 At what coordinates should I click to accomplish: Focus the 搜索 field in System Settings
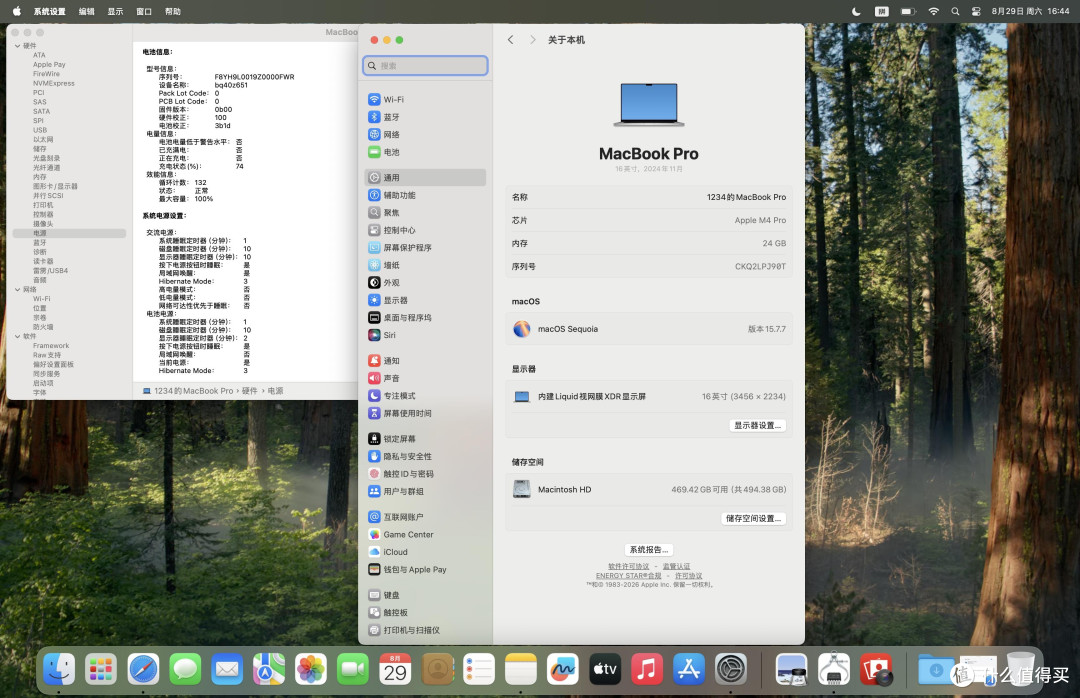tap(425, 65)
